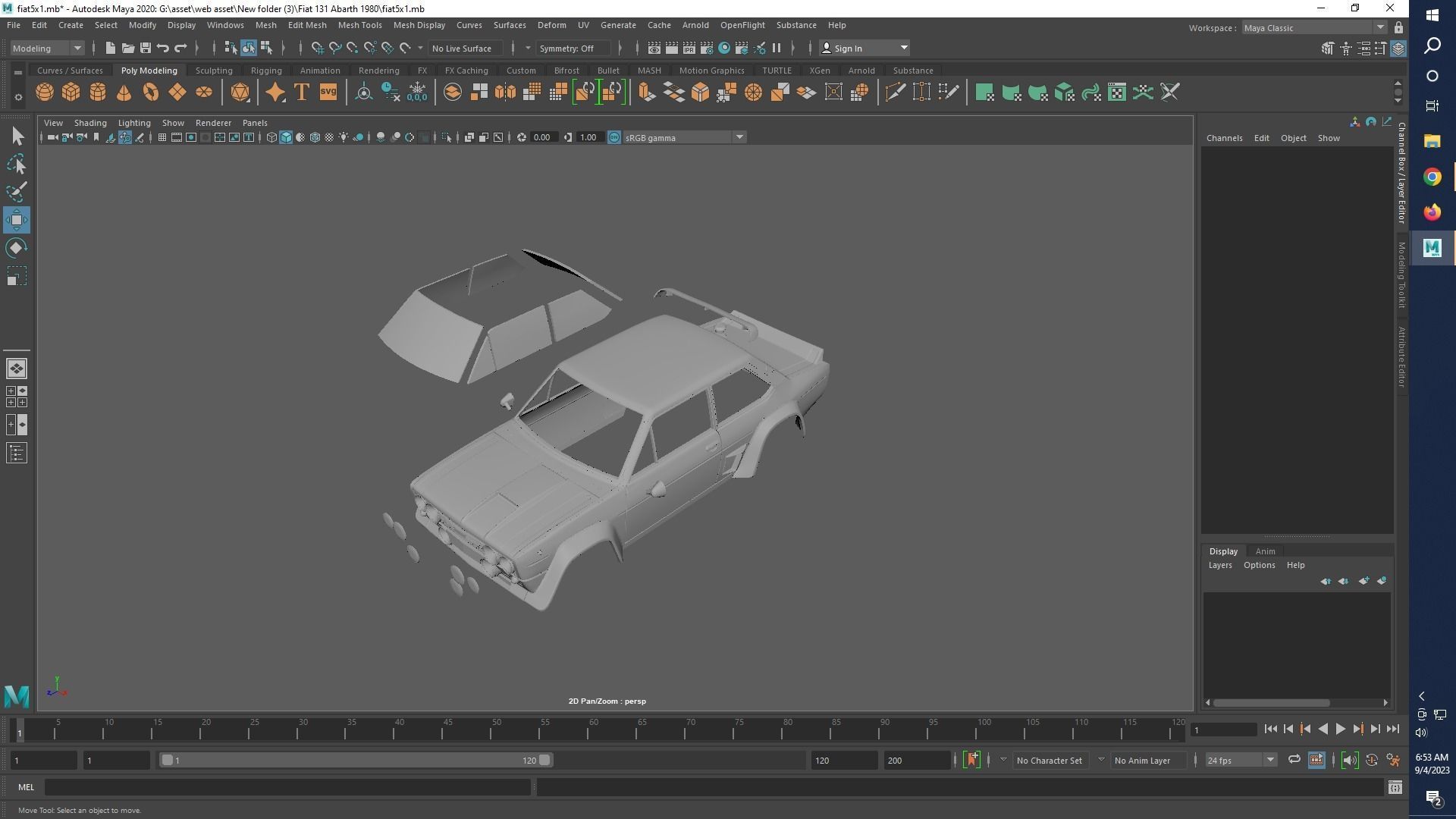Screen dimensions: 1456x819
Task: Click the Mirror geometry shelf icon
Action: click(505, 93)
